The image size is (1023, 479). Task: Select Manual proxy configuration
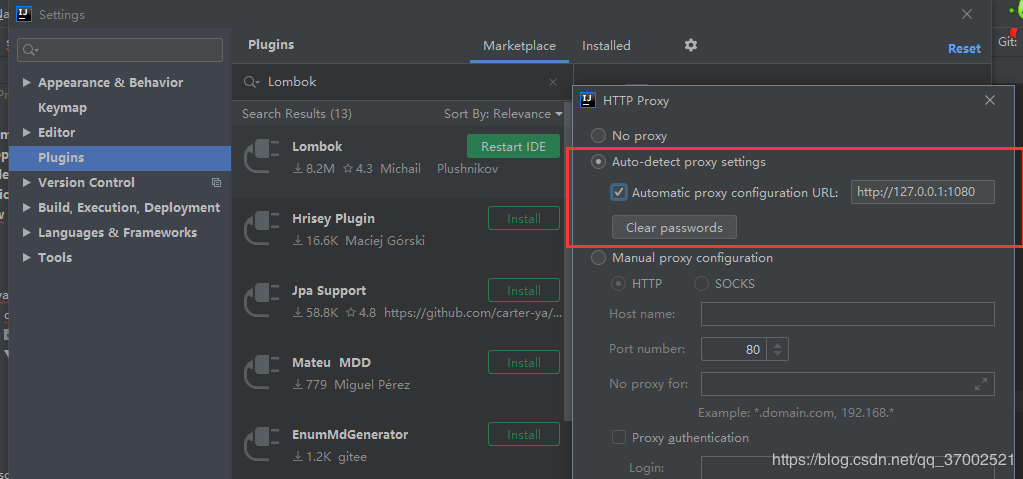click(x=598, y=258)
